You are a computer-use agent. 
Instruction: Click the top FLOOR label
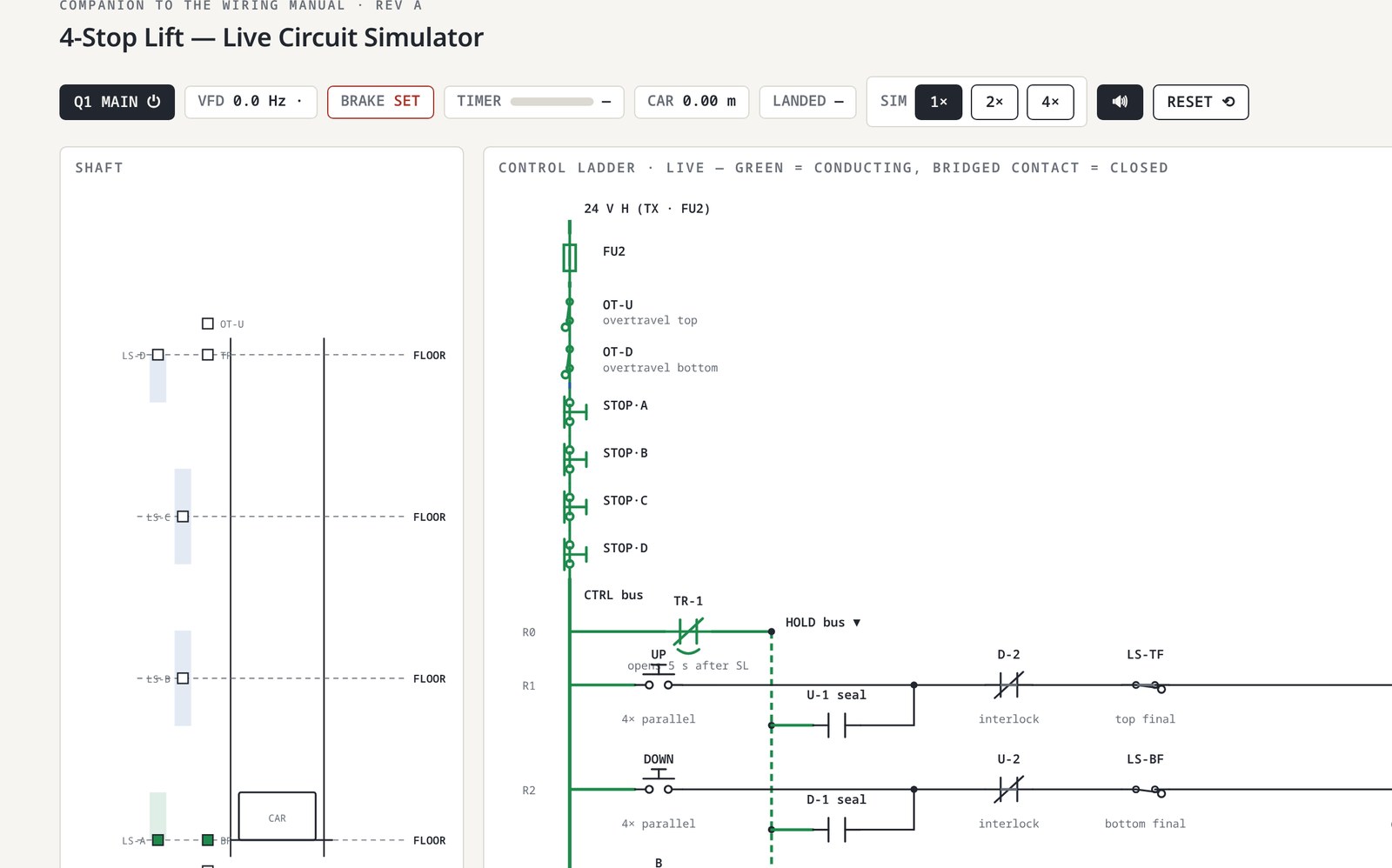[430, 356]
